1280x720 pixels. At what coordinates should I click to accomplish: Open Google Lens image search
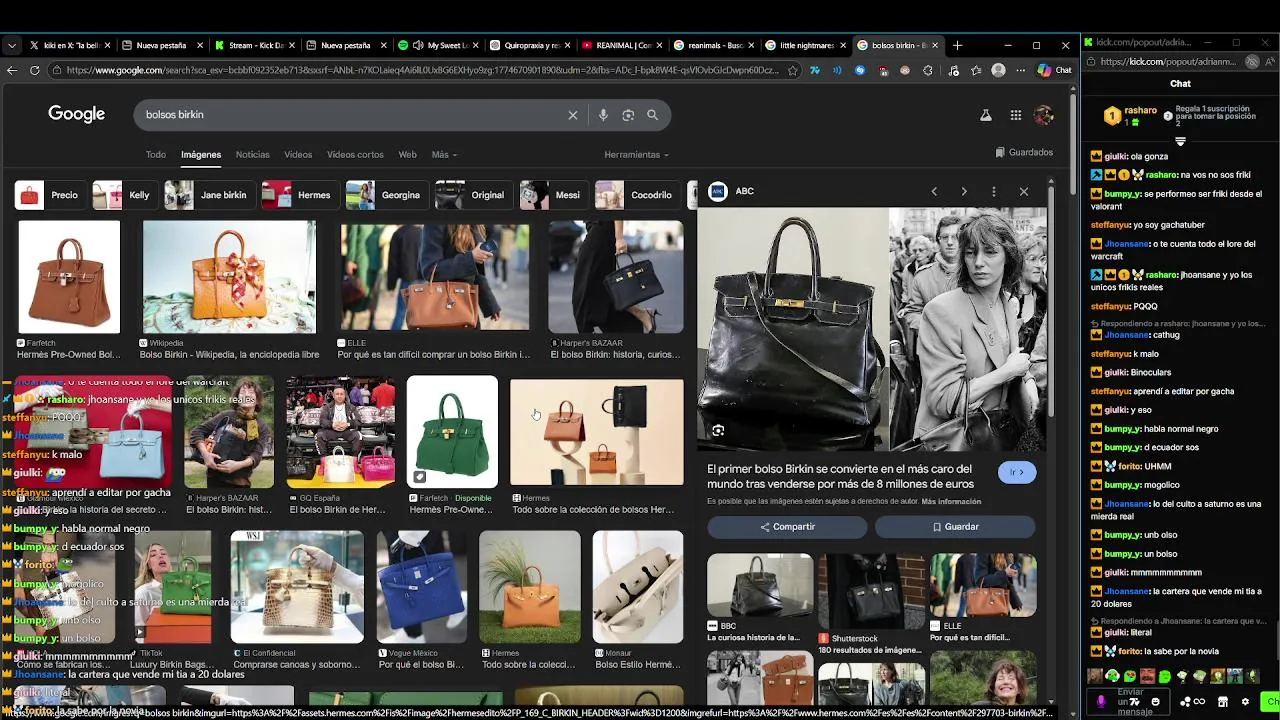[628, 115]
